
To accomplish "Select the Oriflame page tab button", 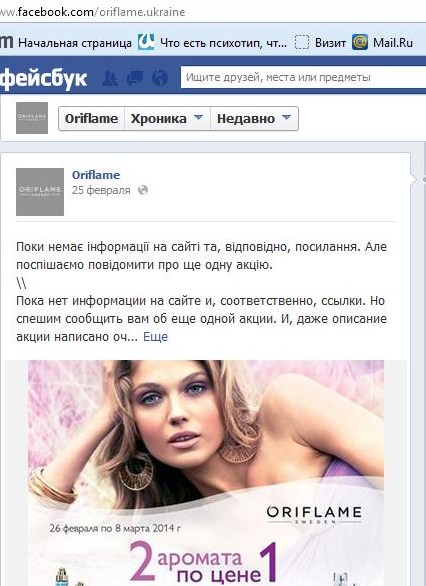I will pyautogui.click(x=92, y=118).
